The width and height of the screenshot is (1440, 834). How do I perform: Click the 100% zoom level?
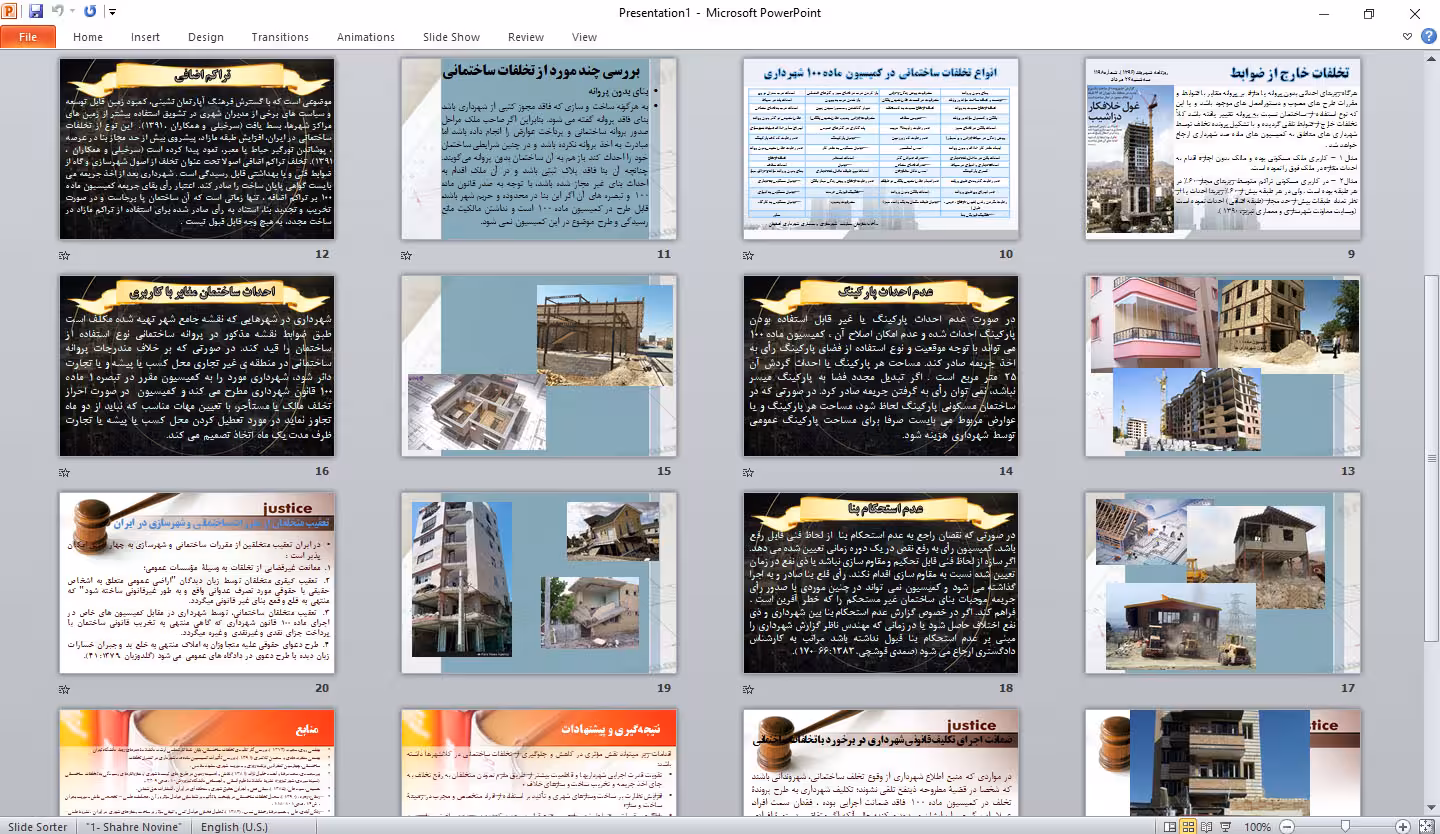point(1258,827)
